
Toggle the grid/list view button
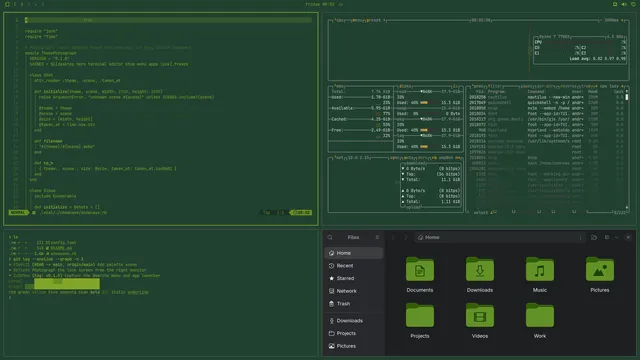pyautogui.click(x=607, y=238)
